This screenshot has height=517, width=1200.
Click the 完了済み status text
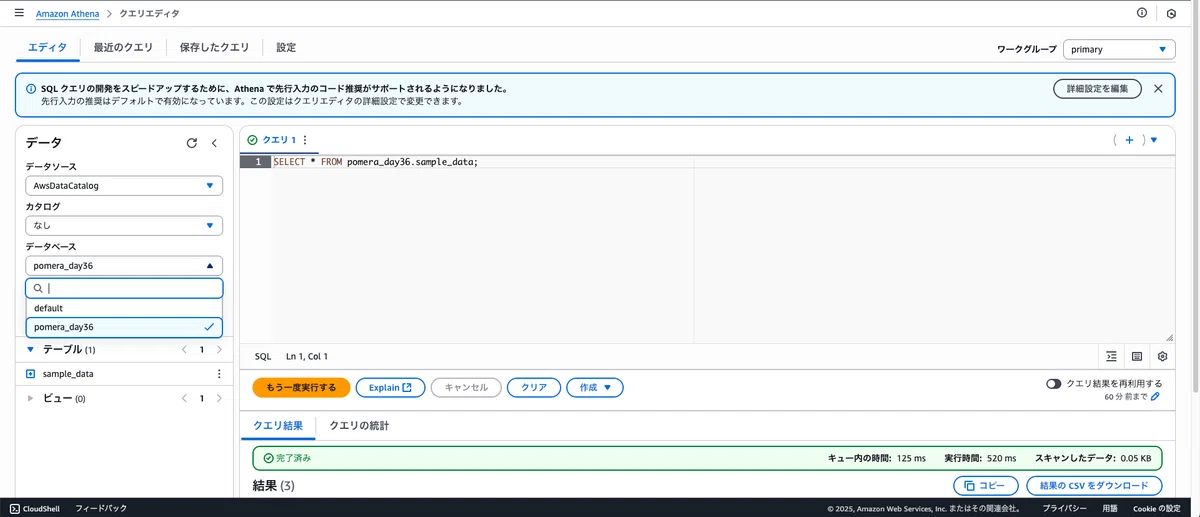pos(293,458)
